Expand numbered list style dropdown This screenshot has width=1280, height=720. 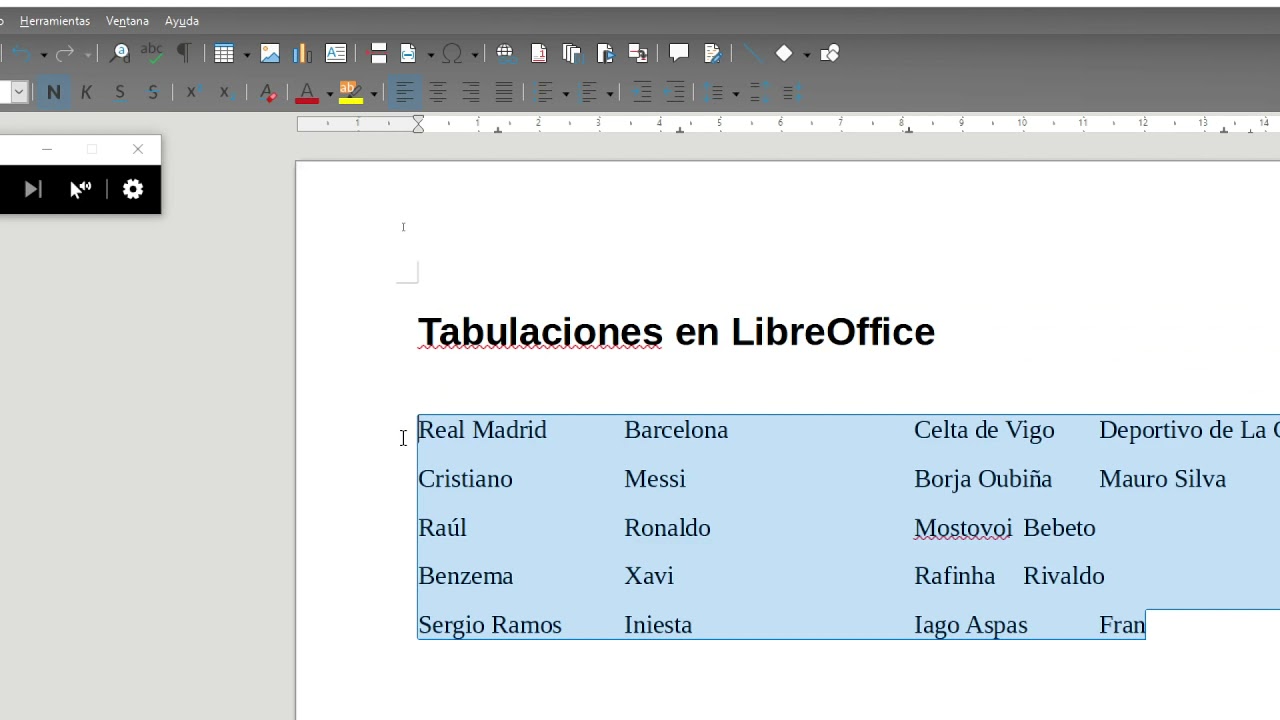click(x=610, y=93)
